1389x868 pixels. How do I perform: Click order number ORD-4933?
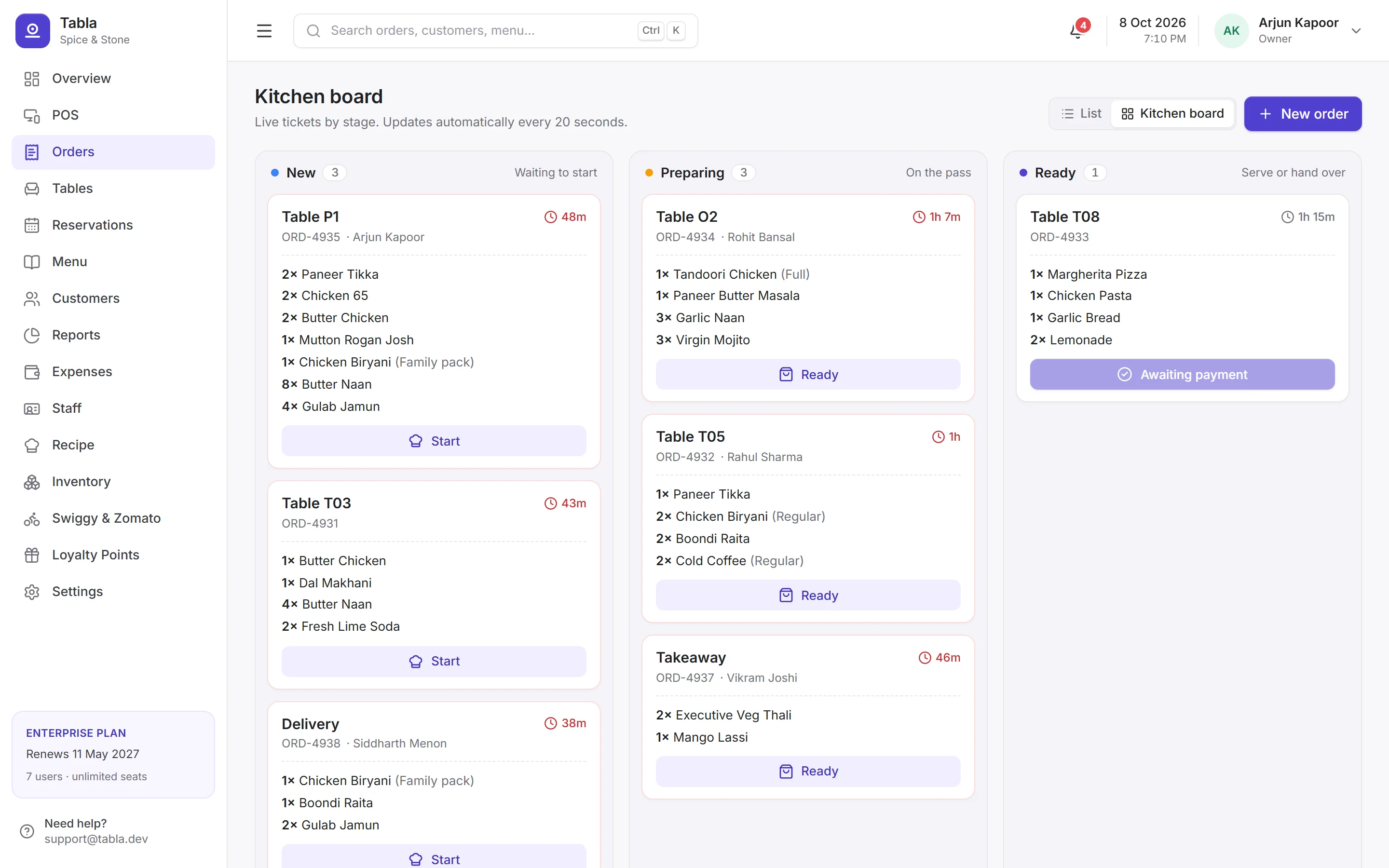point(1060,237)
